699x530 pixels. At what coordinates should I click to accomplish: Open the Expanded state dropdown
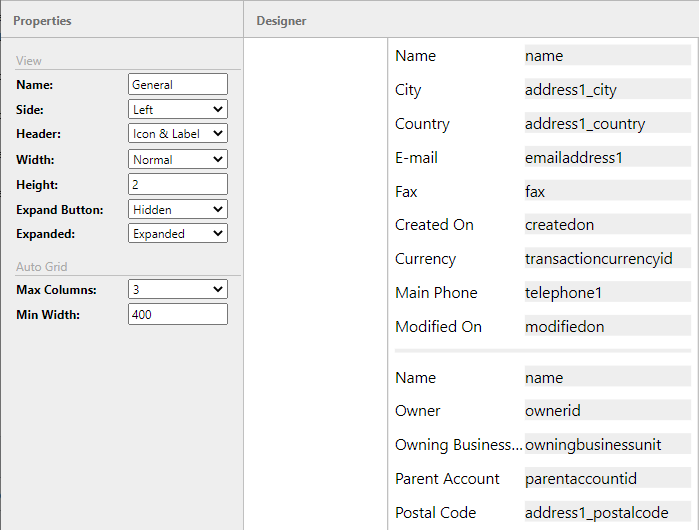click(x=178, y=233)
